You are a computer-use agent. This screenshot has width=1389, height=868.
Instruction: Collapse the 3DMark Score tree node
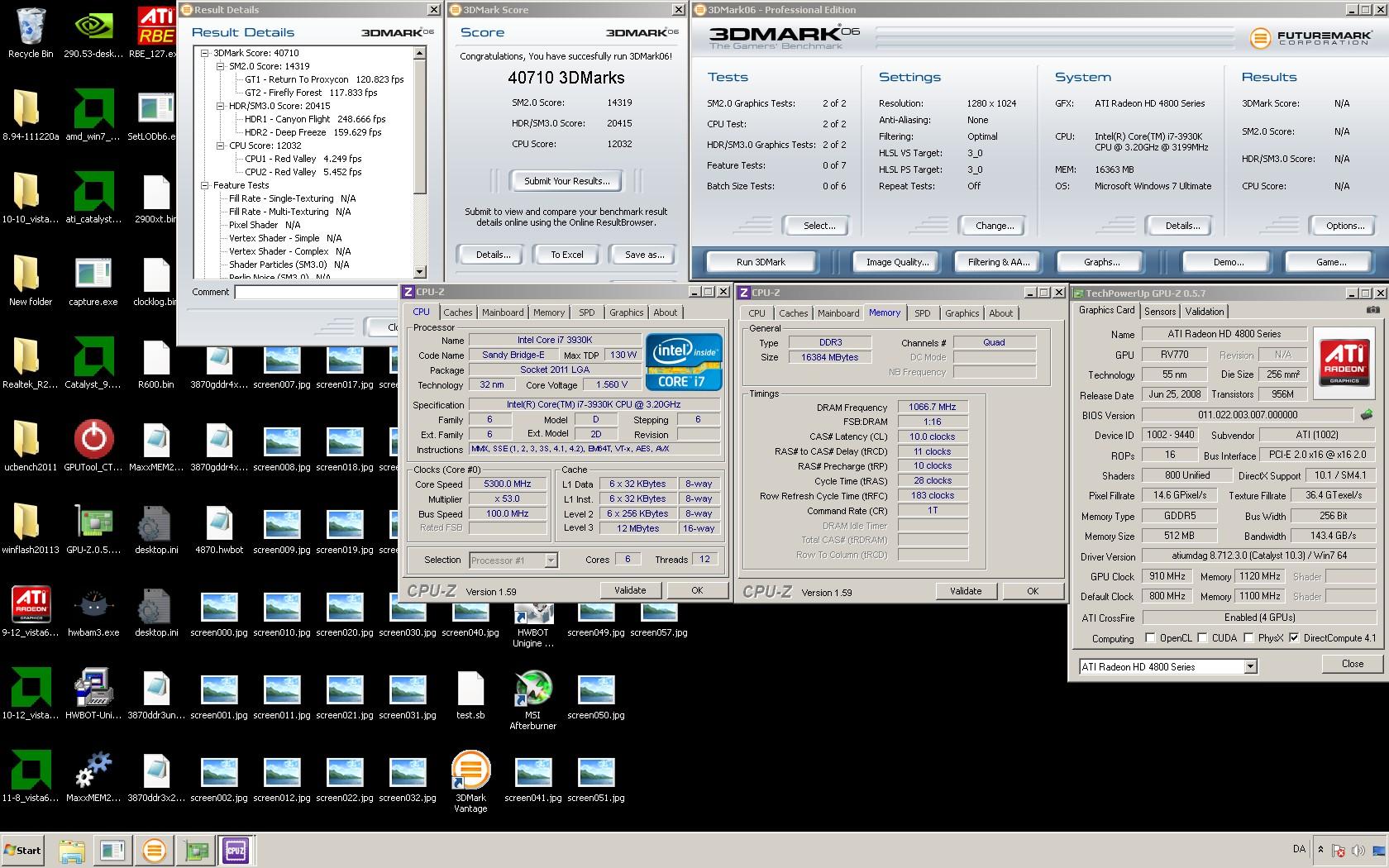click(x=204, y=53)
